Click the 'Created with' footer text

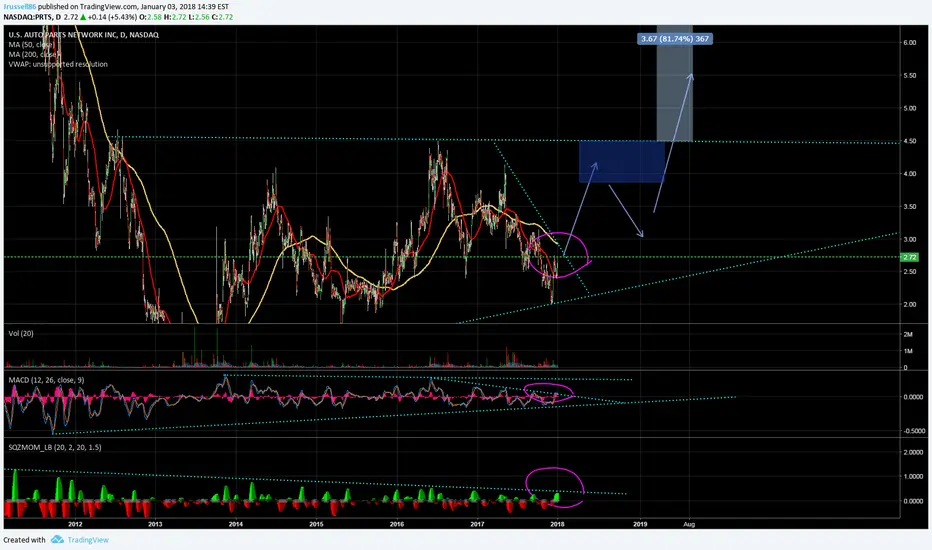(x=24, y=540)
